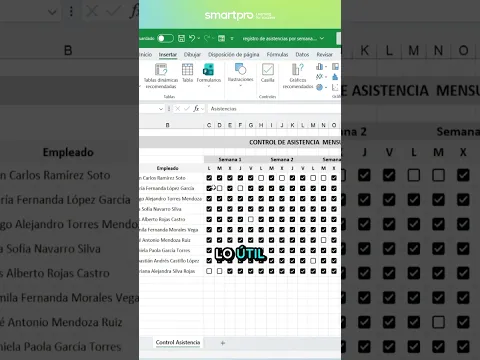Open the Revisar ribbon tab
The width and height of the screenshot is (480, 360).
coord(325,54)
